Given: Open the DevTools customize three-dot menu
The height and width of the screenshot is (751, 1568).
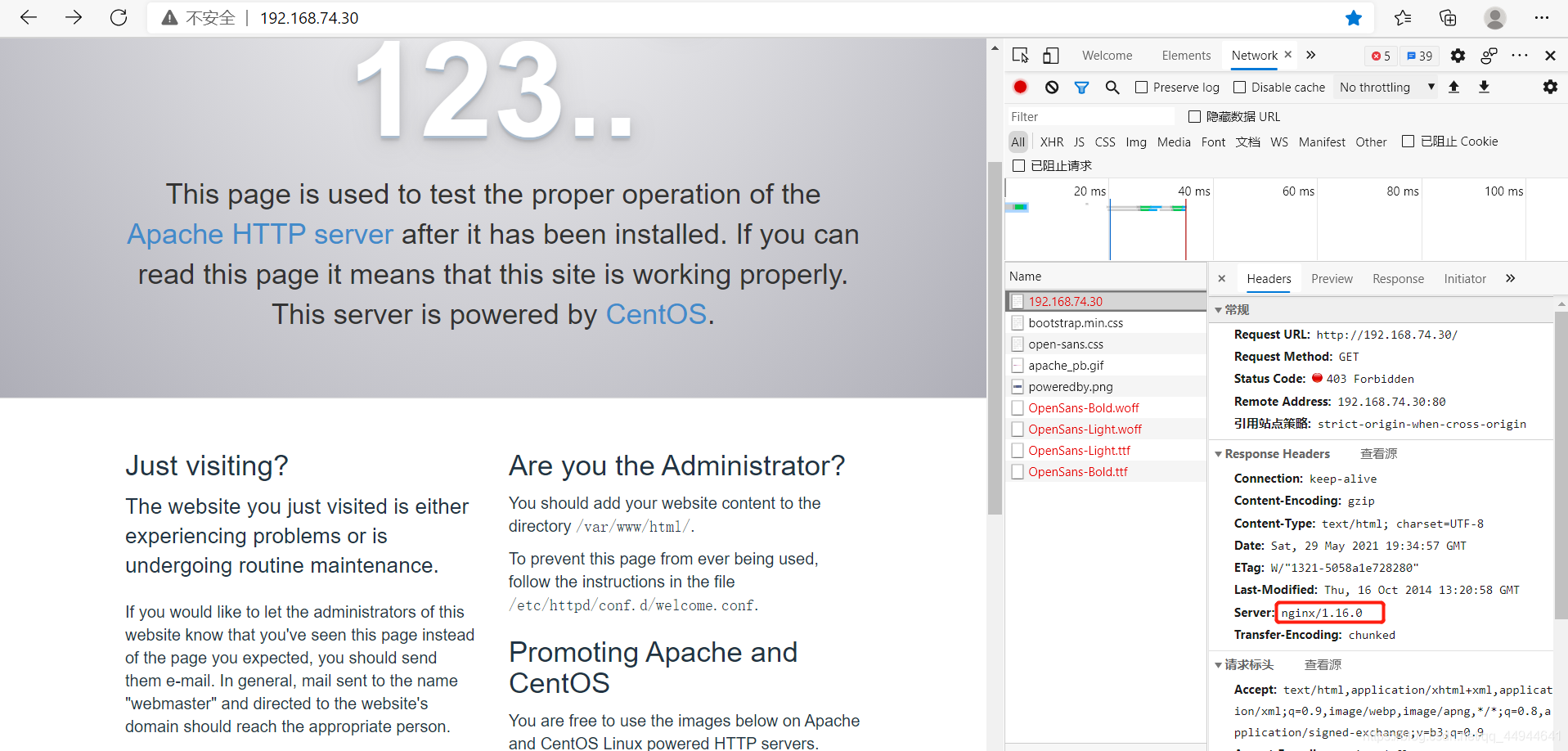Looking at the screenshot, I should pyautogui.click(x=1520, y=55).
